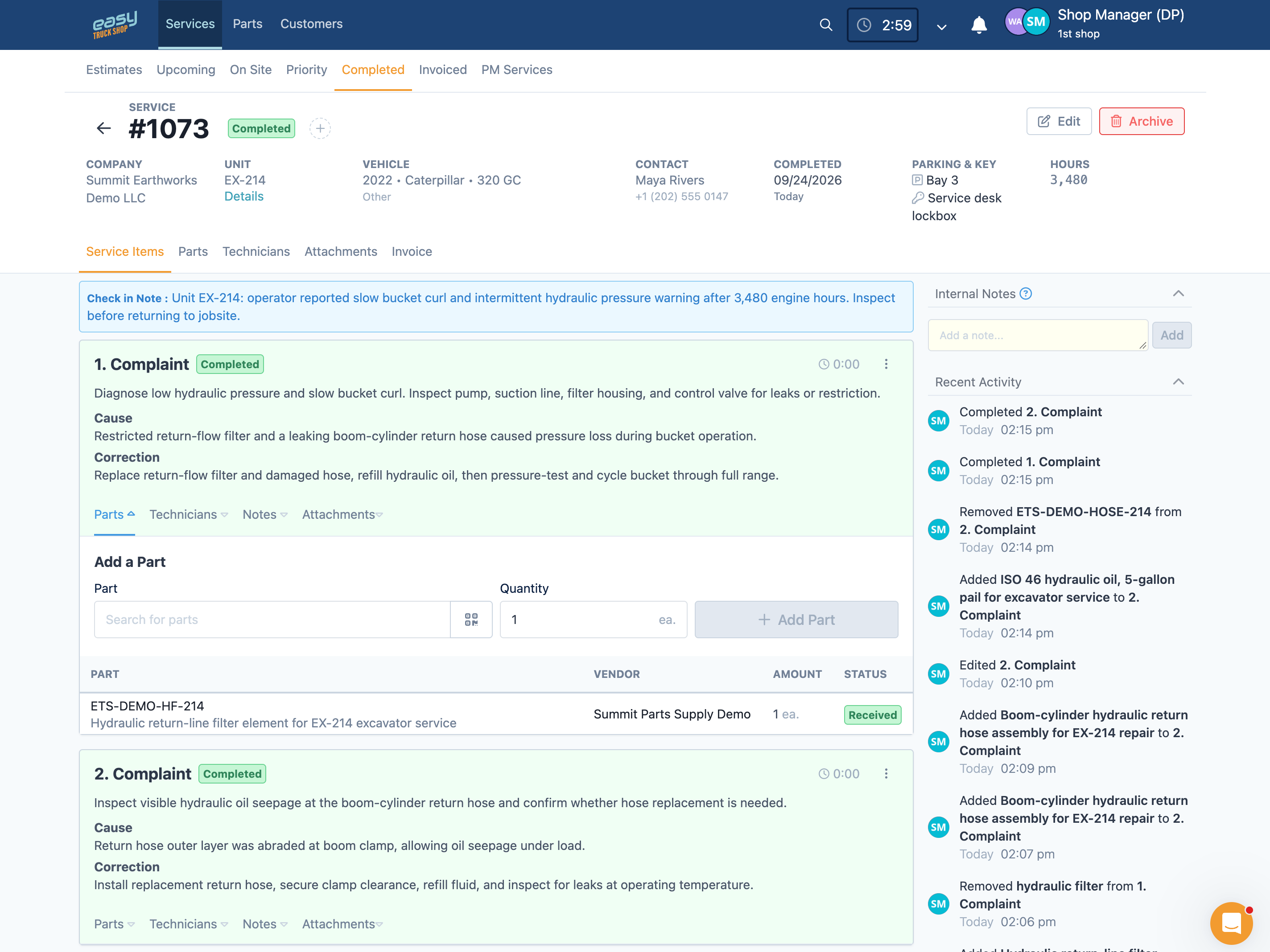This screenshot has height=952, width=1270.
Task: Click the 0:00 timer on 2. Complaint
Action: click(839, 774)
